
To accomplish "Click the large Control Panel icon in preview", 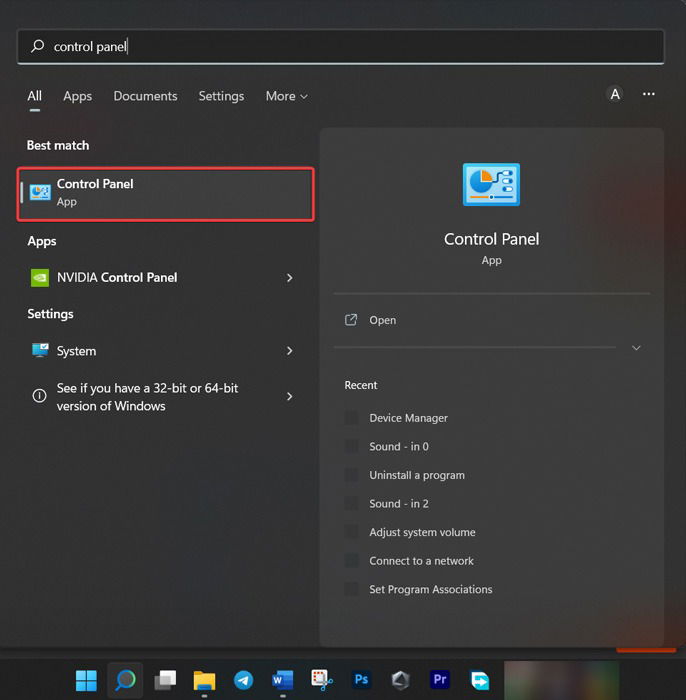I will [x=491, y=184].
